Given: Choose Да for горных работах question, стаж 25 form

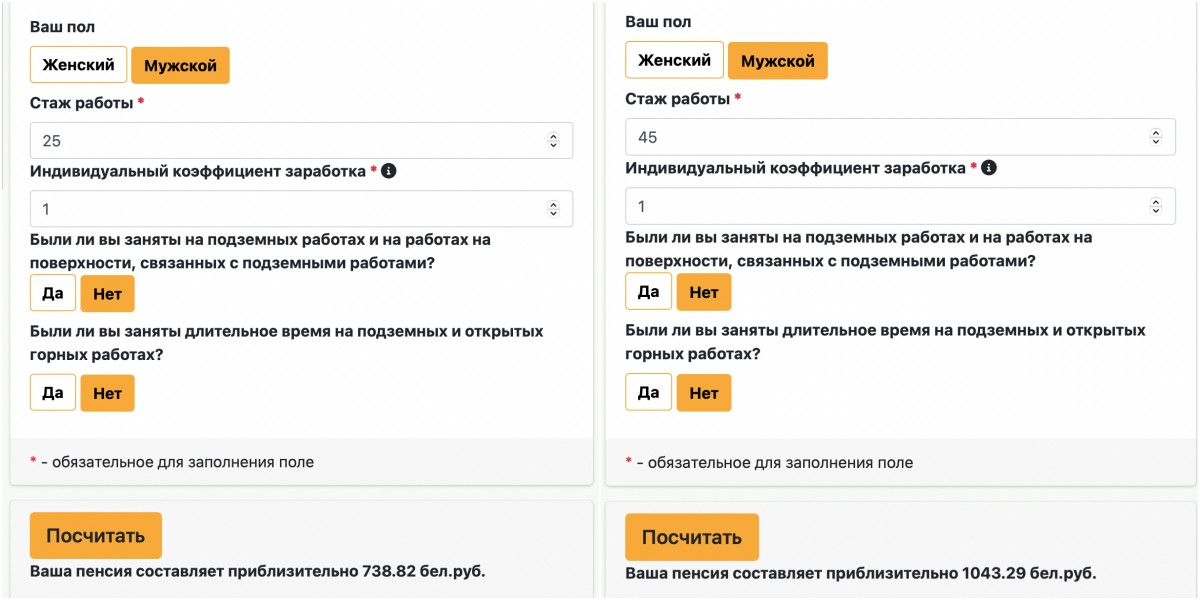Looking at the screenshot, I should (x=53, y=393).
